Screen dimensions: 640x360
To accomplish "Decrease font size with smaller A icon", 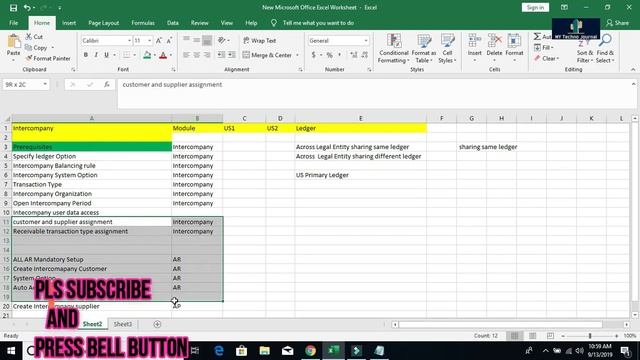I will tap(169, 40).
